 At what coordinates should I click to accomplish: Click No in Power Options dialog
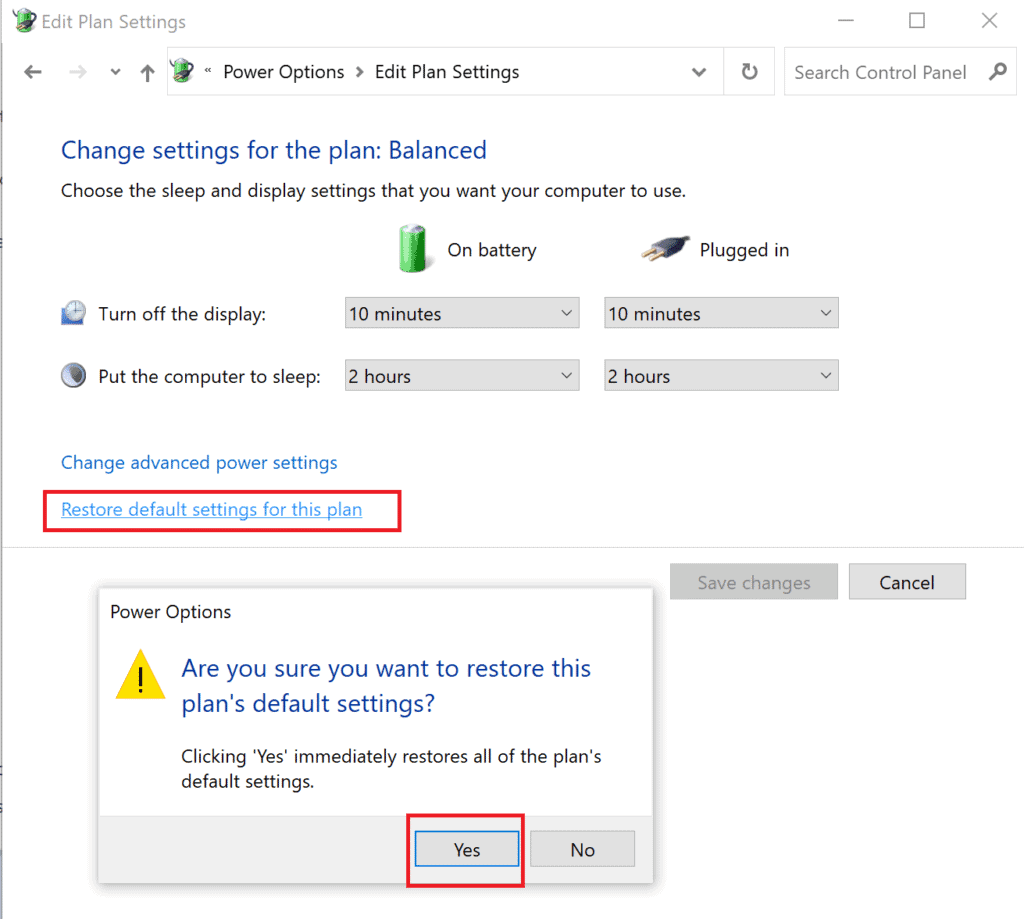[x=582, y=850]
